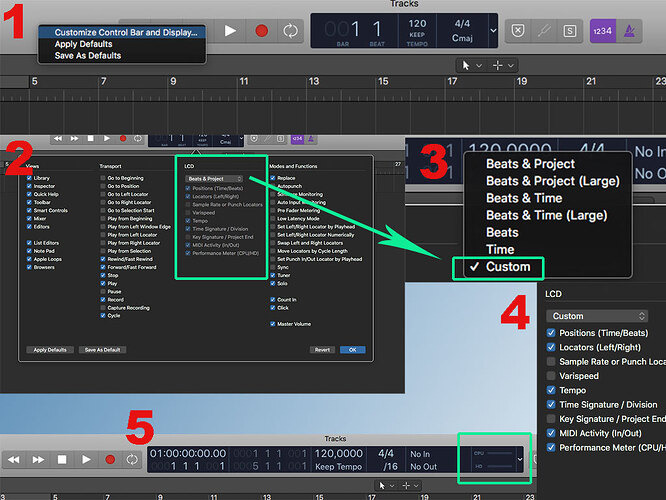Select Beats & Time (Large) menu item

tap(547, 215)
